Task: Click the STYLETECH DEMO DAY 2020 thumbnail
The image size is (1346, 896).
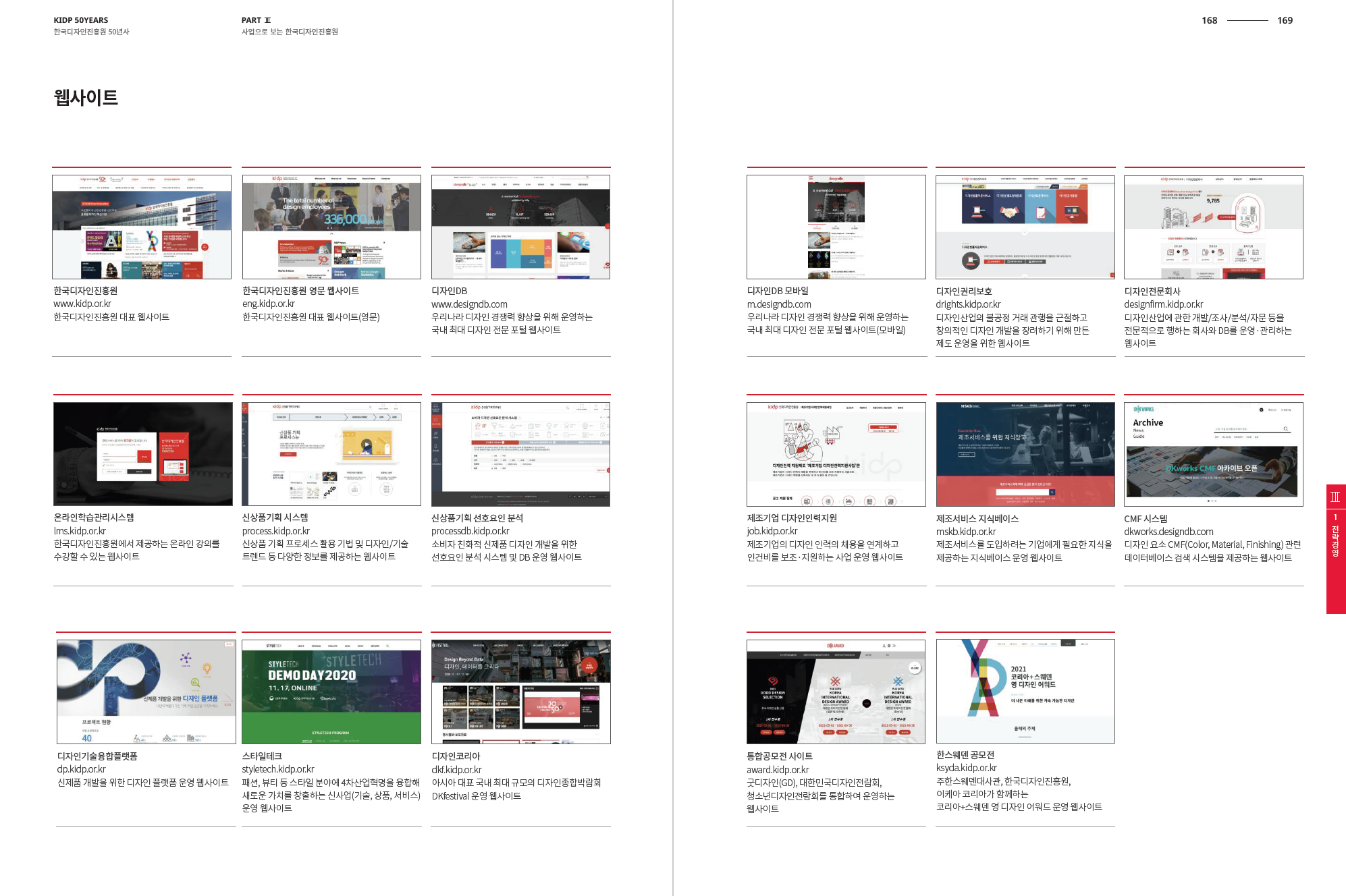Action: (331, 692)
